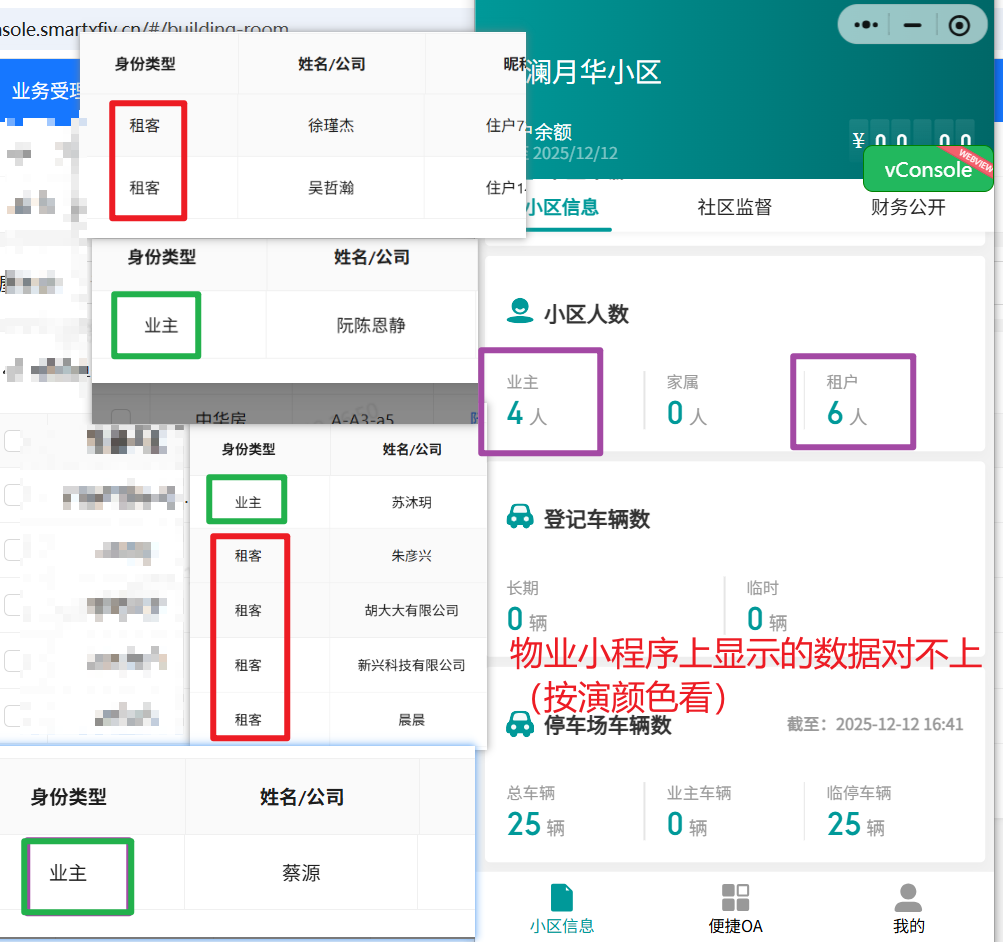Image resolution: width=1003 pixels, height=942 pixels.
Task: Tap the 我的 person icon in bottom navigation
Action: (x=908, y=895)
